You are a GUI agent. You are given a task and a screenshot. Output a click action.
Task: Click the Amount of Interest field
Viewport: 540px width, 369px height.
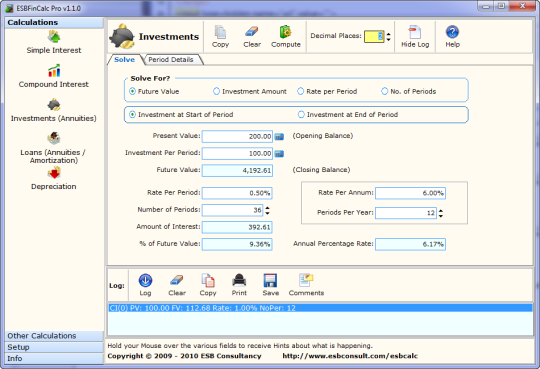[x=237, y=227]
